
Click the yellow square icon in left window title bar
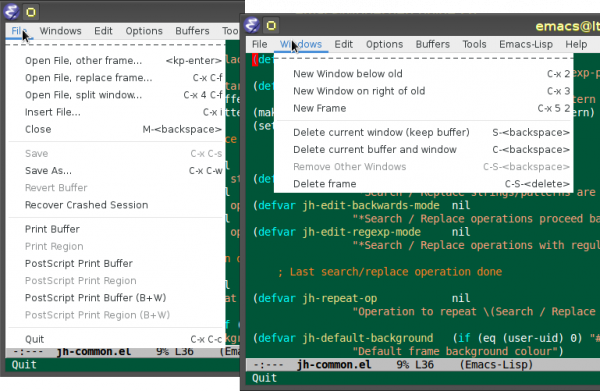[x=31, y=12]
